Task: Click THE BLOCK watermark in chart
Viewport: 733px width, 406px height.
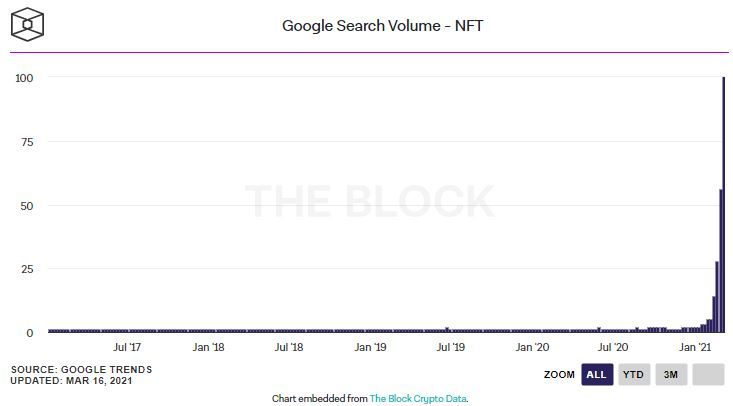Action: pyautogui.click(x=370, y=201)
